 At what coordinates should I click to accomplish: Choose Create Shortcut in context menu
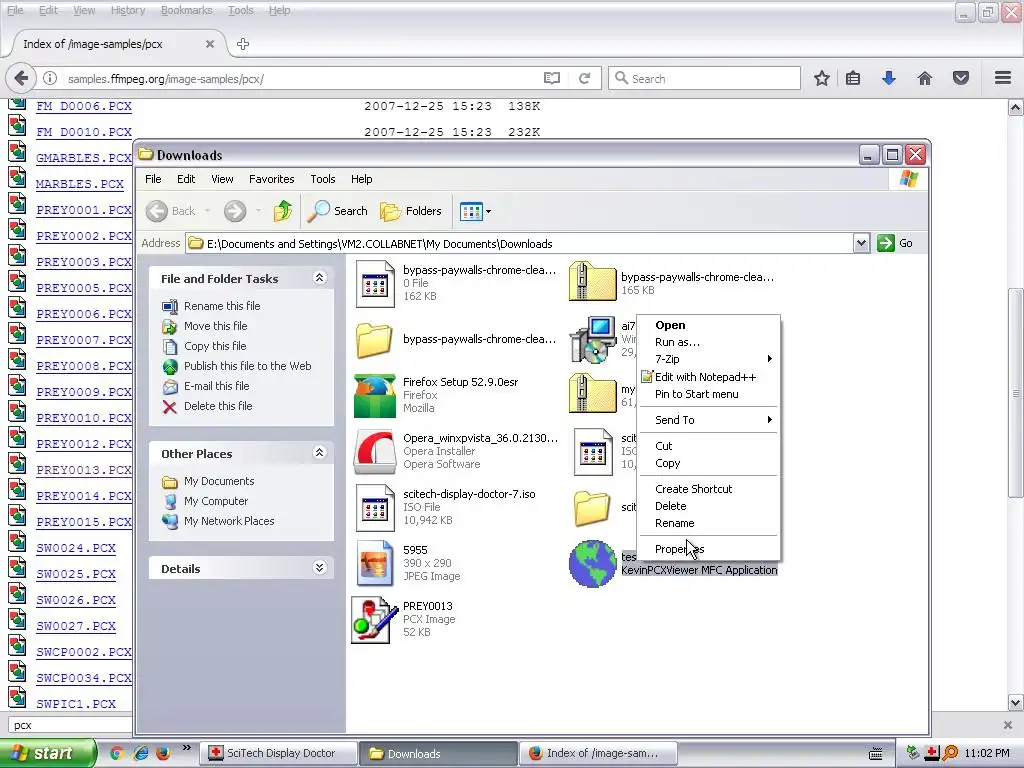click(709, 488)
